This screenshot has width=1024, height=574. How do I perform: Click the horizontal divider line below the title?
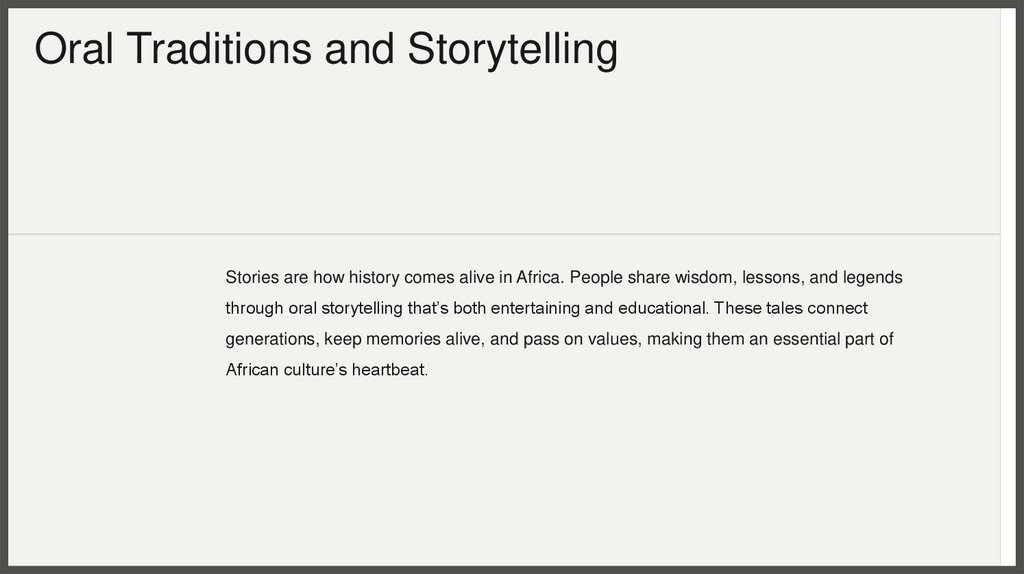coord(500,234)
